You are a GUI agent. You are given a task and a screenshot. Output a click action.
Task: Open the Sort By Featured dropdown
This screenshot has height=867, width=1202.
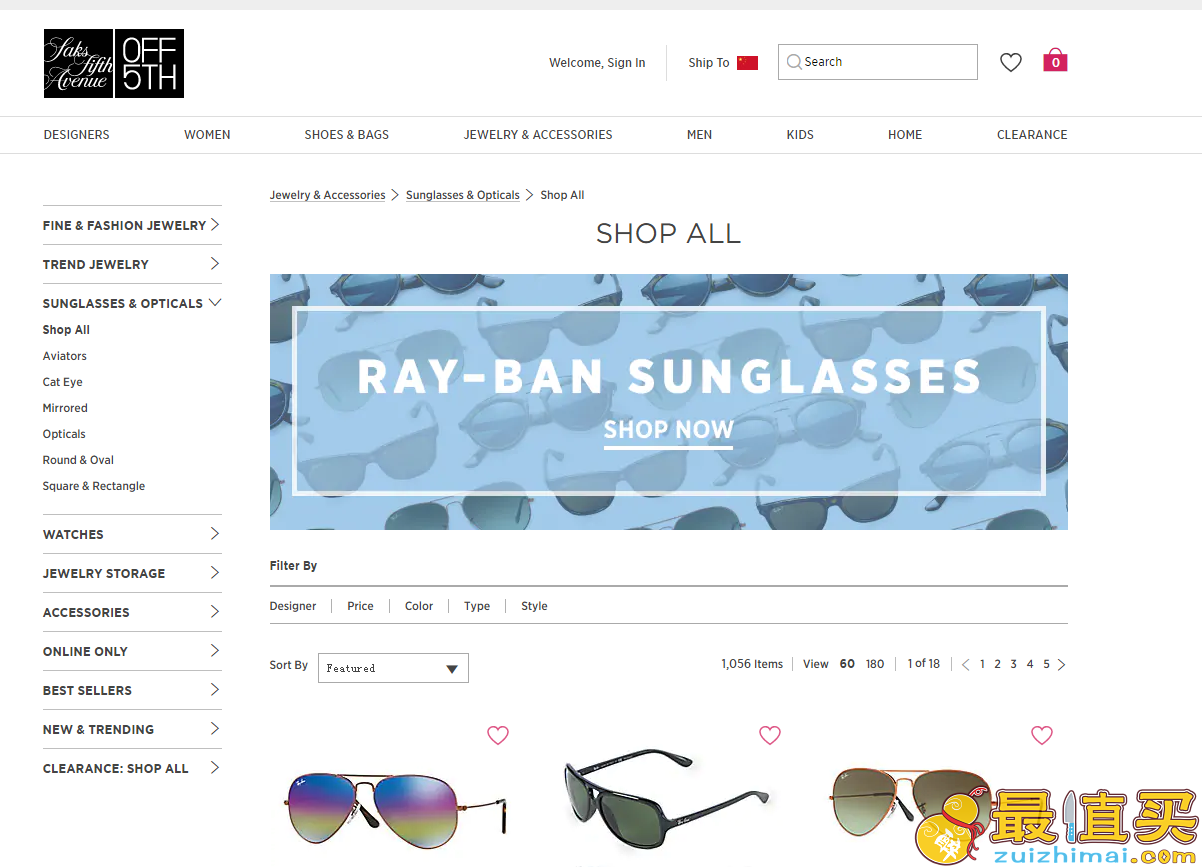coord(393,668)
